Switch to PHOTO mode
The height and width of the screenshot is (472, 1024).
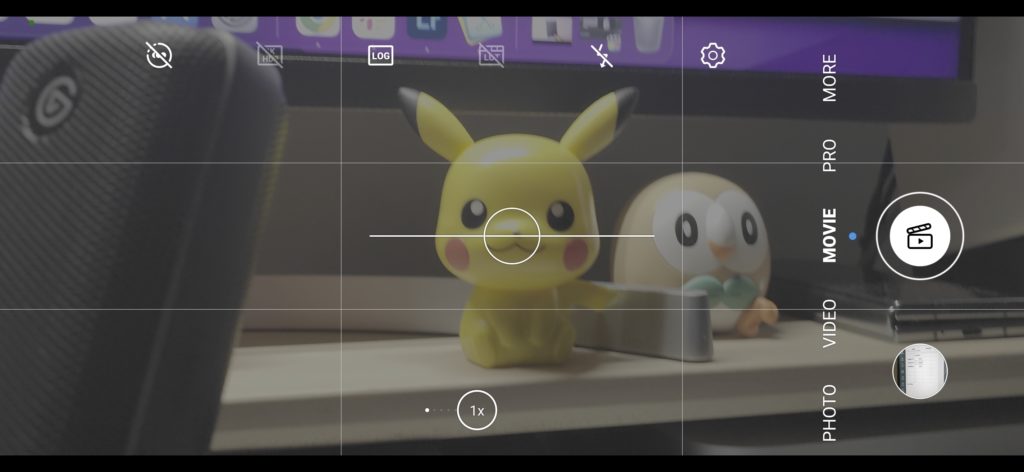click(829, 413)
